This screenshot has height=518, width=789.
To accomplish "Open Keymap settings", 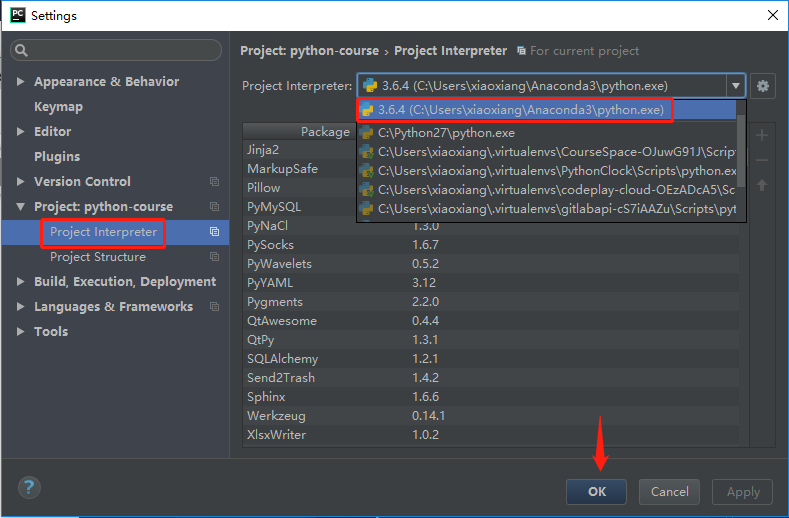I will click(58, 107).
